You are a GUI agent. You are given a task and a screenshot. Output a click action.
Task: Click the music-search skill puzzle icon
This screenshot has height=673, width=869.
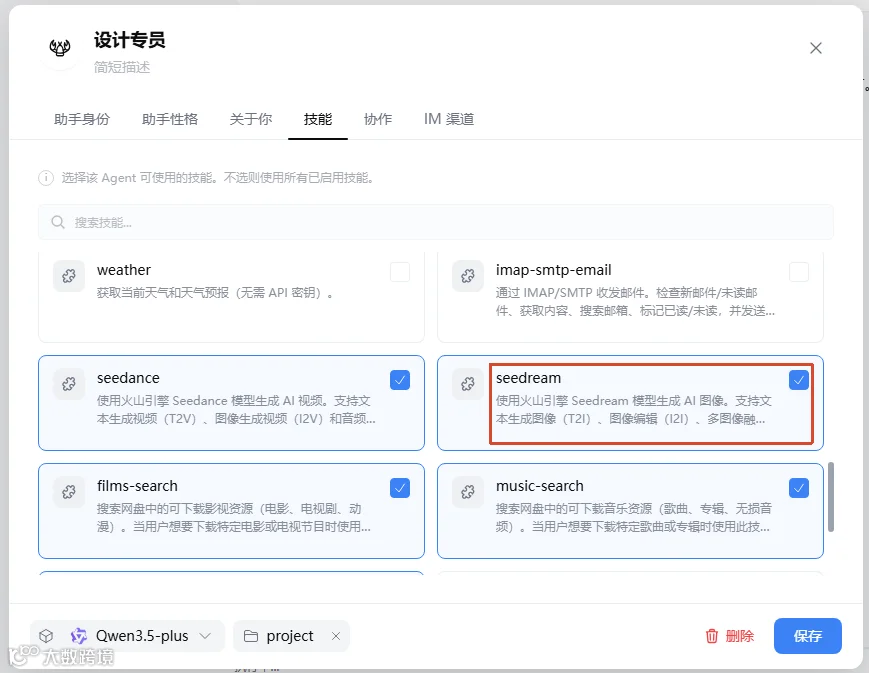468,492
